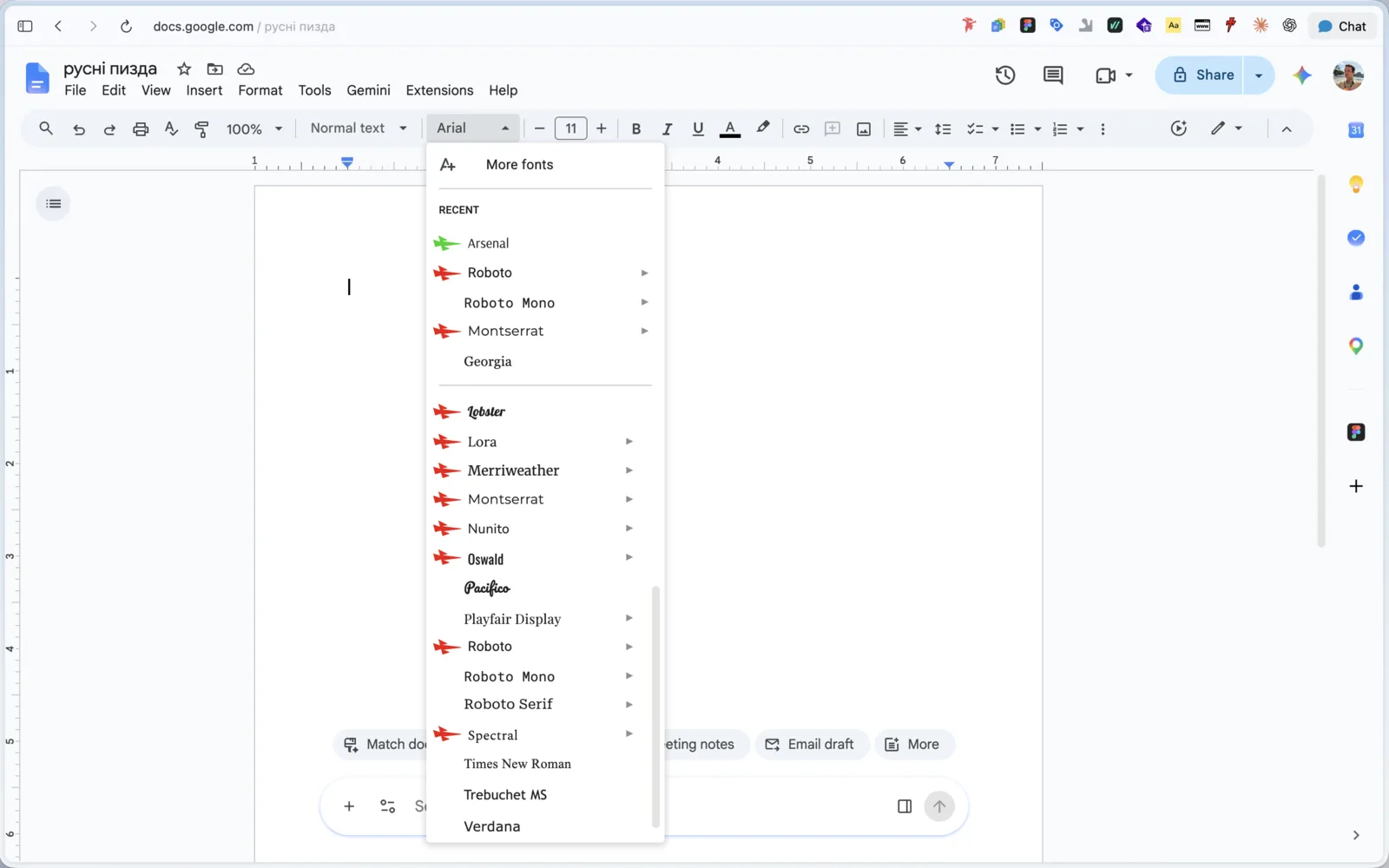The height and width of the screenshot is (868, 1389).
Task: Open spelling and grammar check icon
Action: pyautogui.click(x=171, y=128)
